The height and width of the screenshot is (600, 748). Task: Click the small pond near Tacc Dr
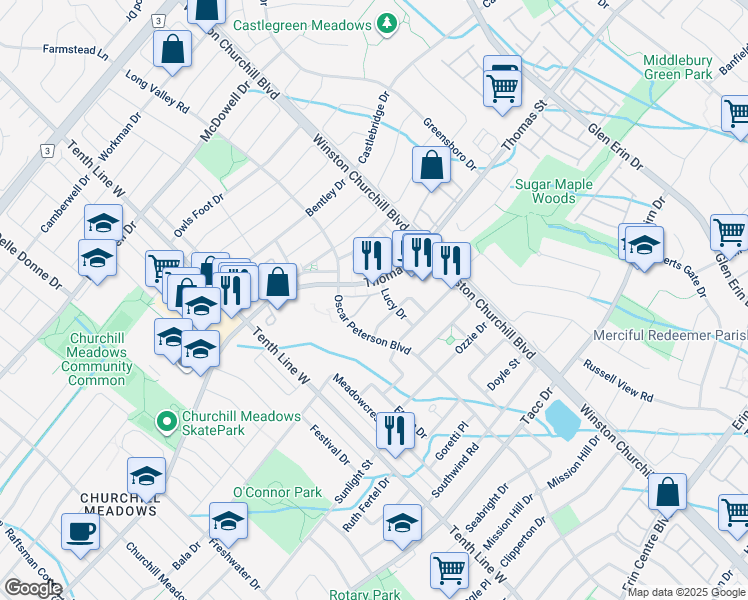563,420
